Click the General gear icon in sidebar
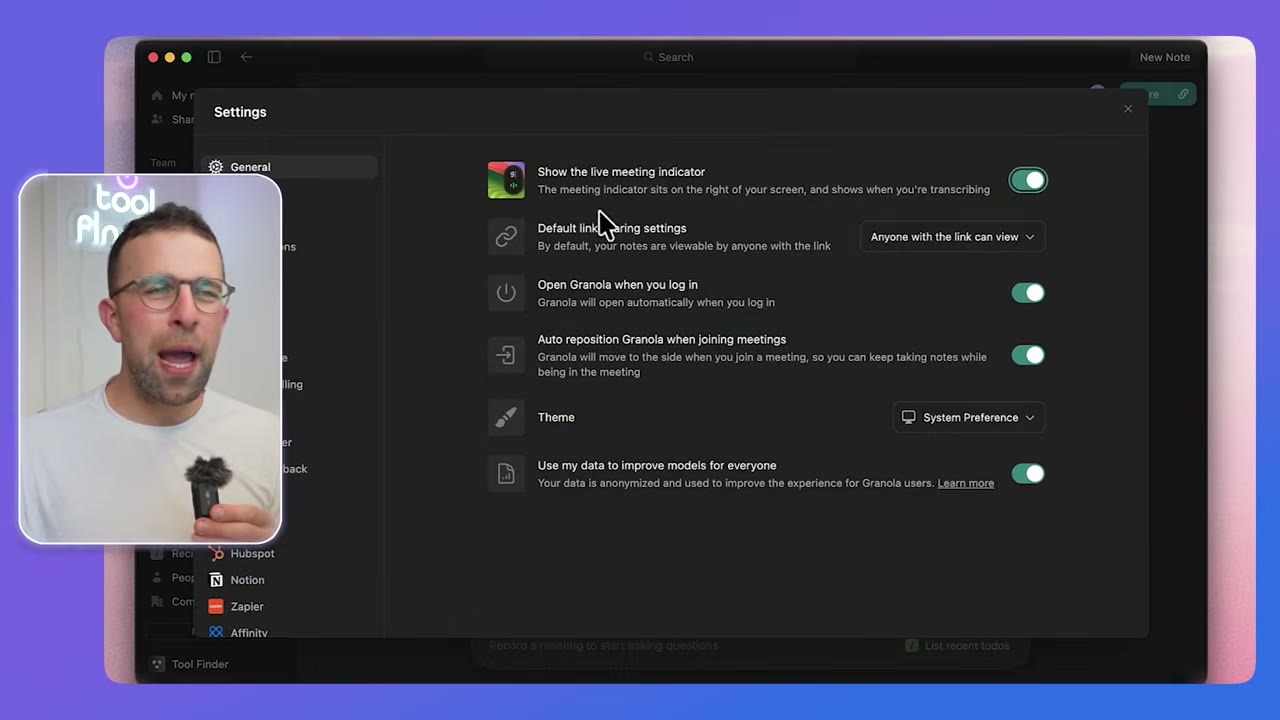Image resolution: width=1280 pixels, height=720 pixels. coord(216,167)
